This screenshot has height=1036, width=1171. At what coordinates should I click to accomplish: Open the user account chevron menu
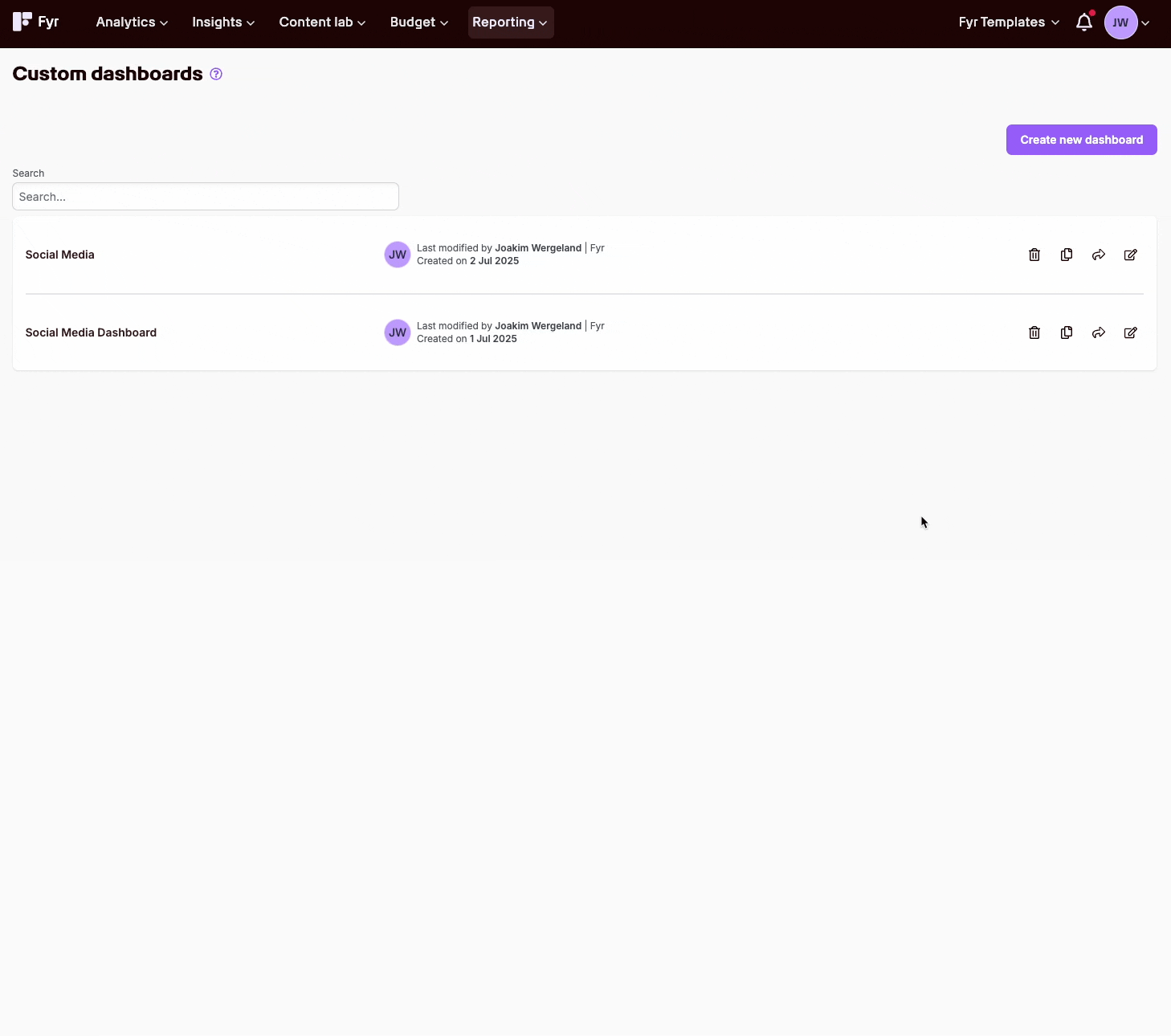coord(1145,23)
